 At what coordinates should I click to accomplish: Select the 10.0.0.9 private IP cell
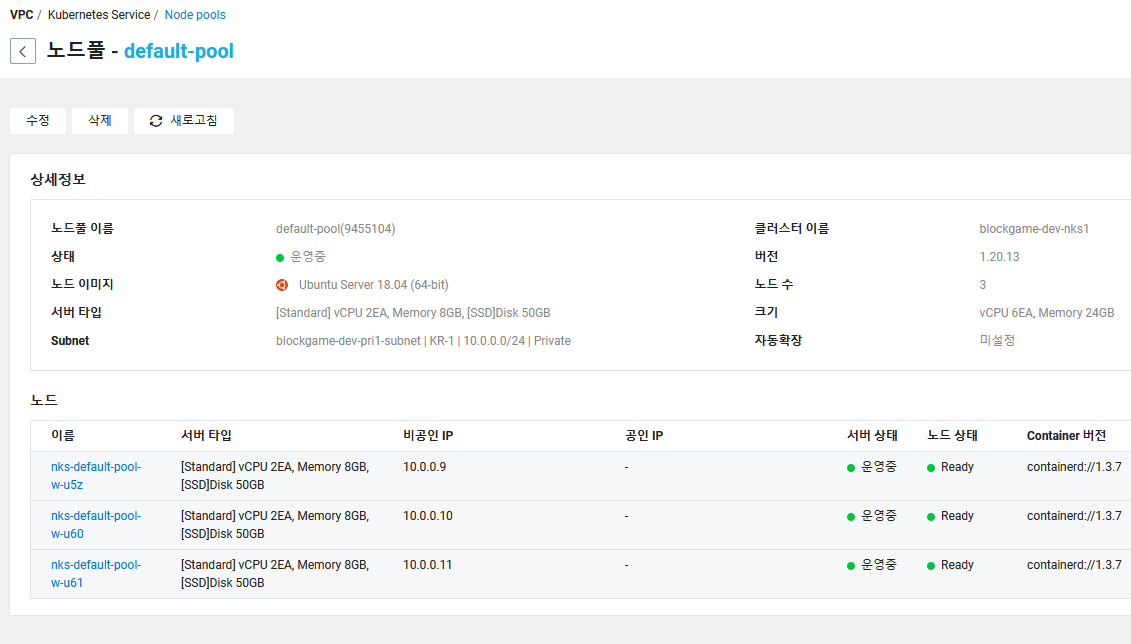click(x=425, y=467)
